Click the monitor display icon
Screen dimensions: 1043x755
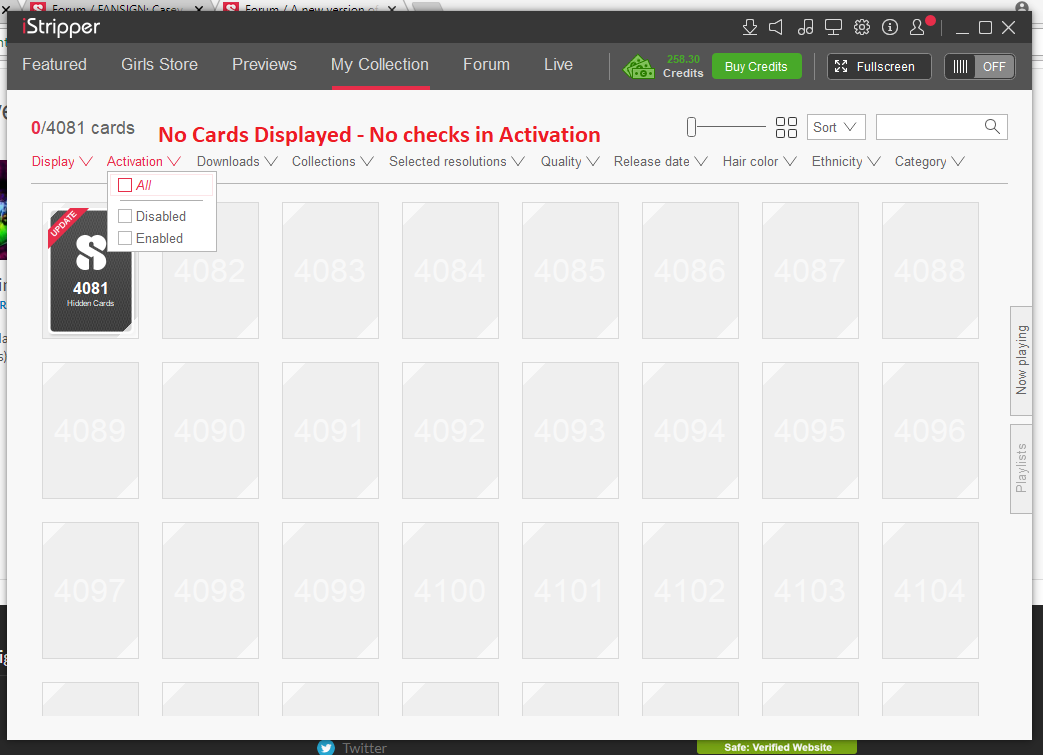click(x=833, y=27)
